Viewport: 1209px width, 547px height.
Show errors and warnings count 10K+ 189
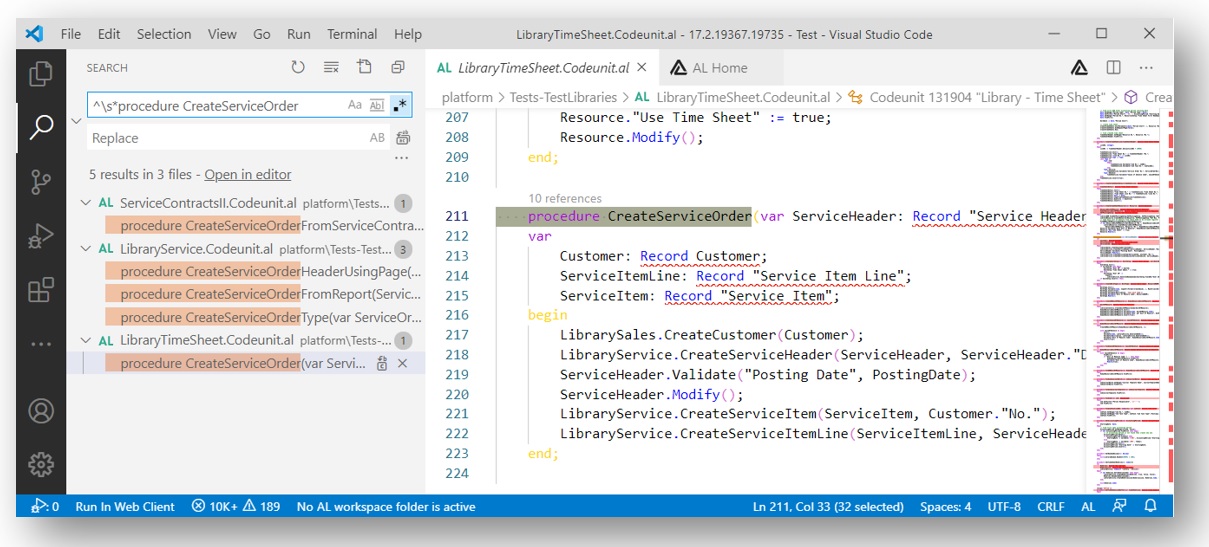(x=236, y=506)
